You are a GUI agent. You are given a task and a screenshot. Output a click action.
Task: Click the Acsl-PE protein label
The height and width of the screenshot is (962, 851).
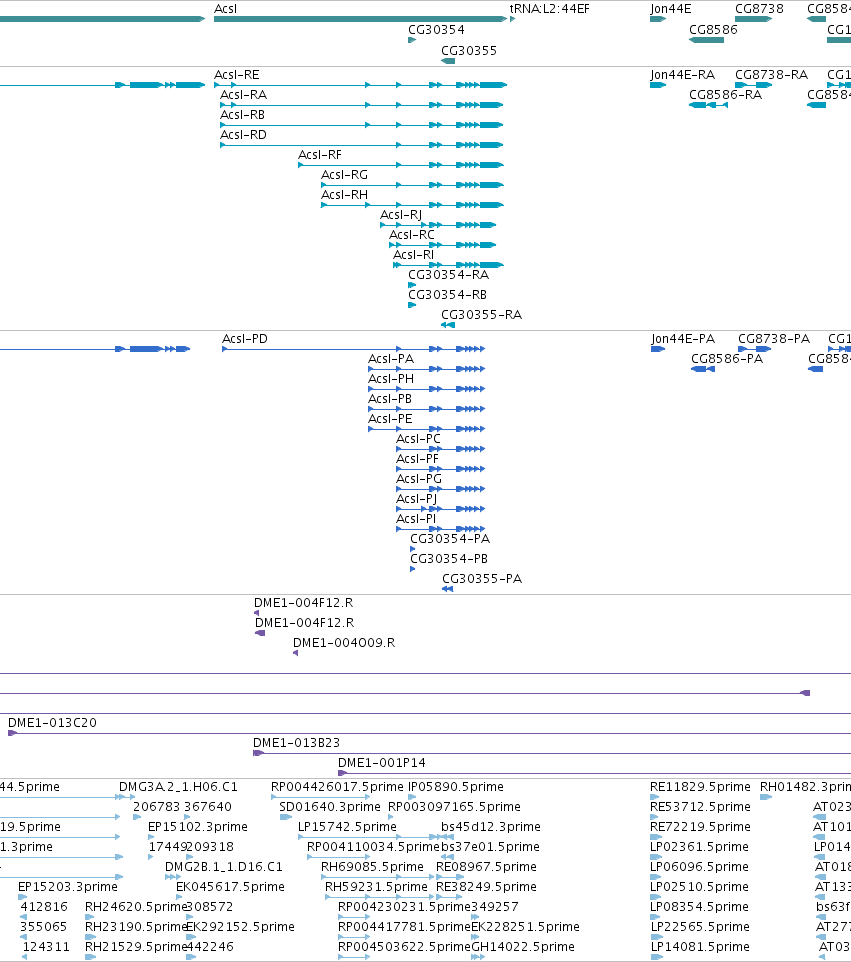(x=390, y=419)
